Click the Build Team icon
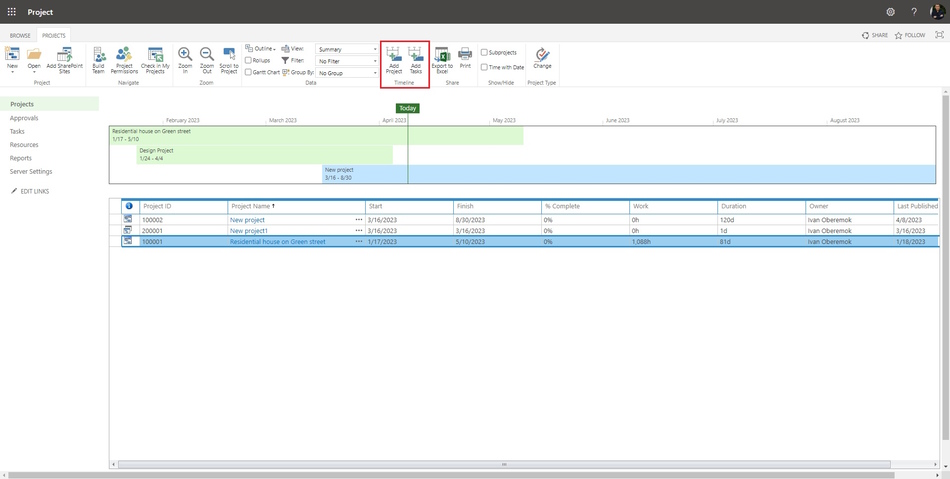 click(x=98, y=61)
